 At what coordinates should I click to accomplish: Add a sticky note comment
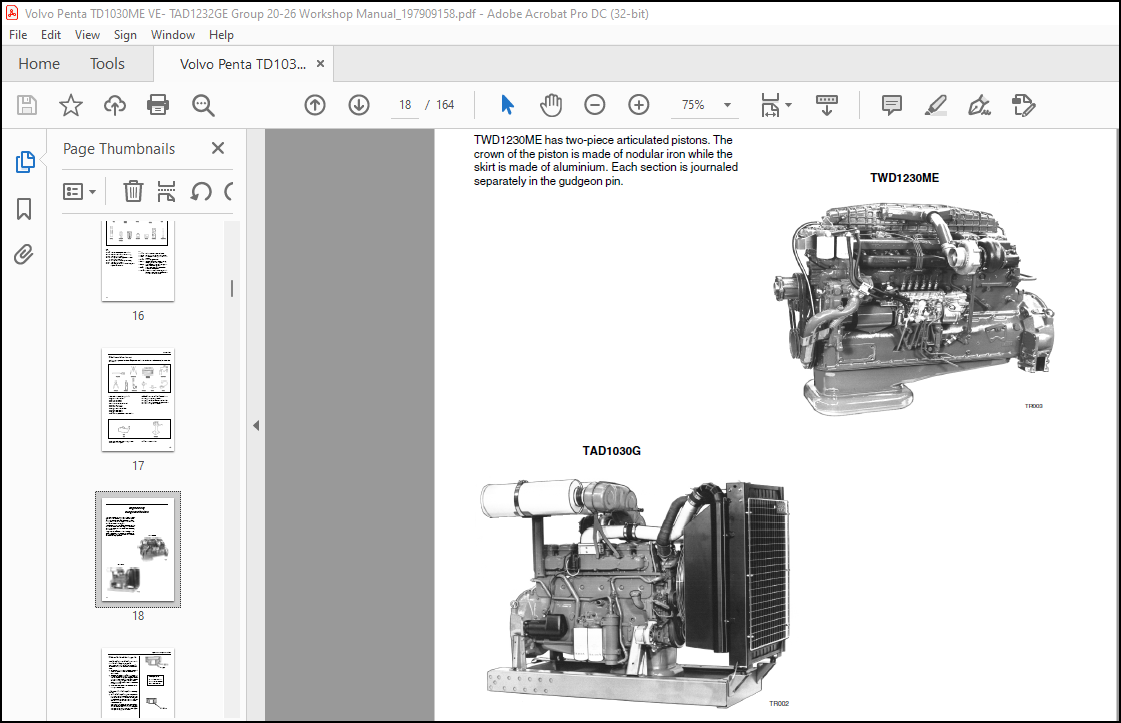[892, 105]
